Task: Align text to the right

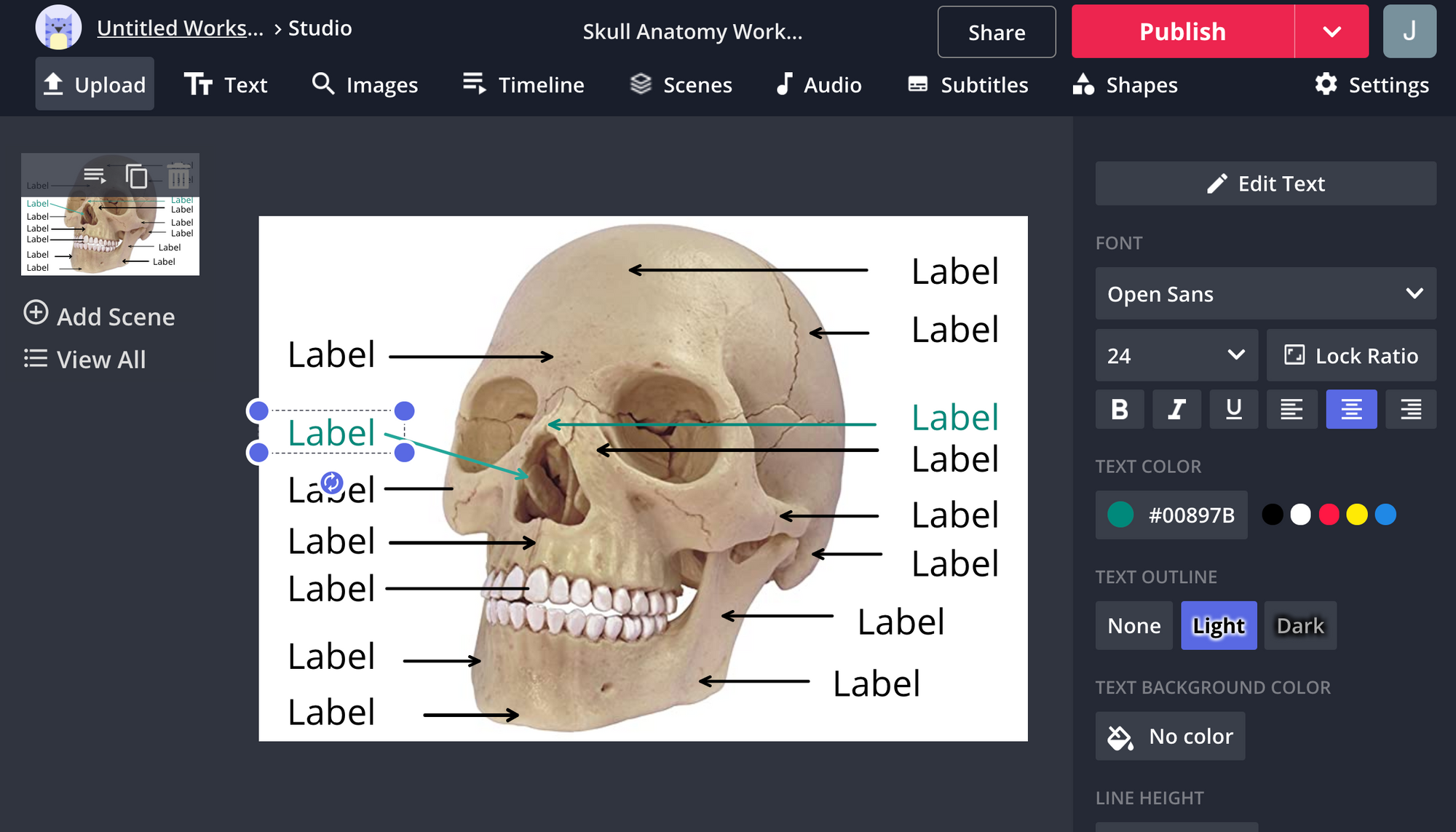Action: [1410, 409]
